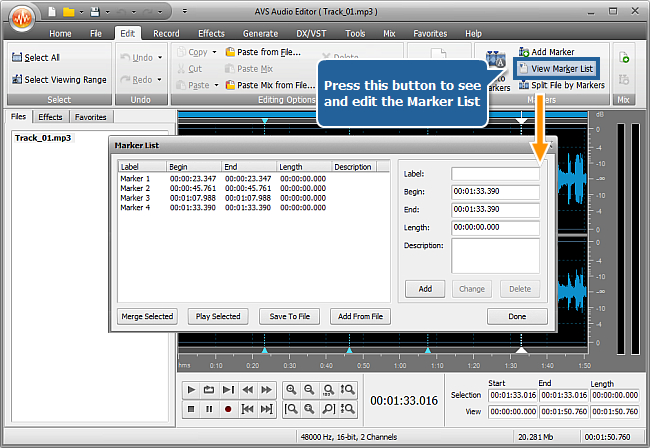The width and height of the screenshot is (650, 448).
Task: Open the File ribbon tab
Action: 96,34
